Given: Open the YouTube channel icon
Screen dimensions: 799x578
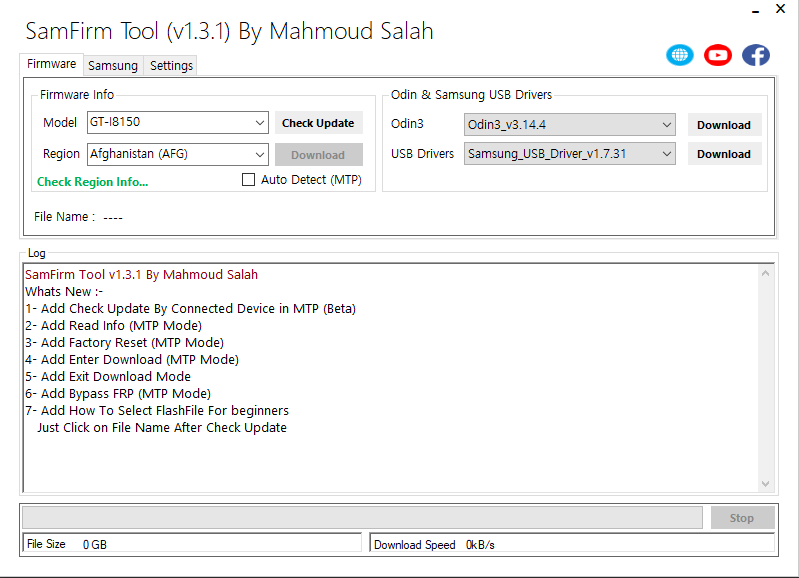Looking at the screenshot, I should click(718, 55).
